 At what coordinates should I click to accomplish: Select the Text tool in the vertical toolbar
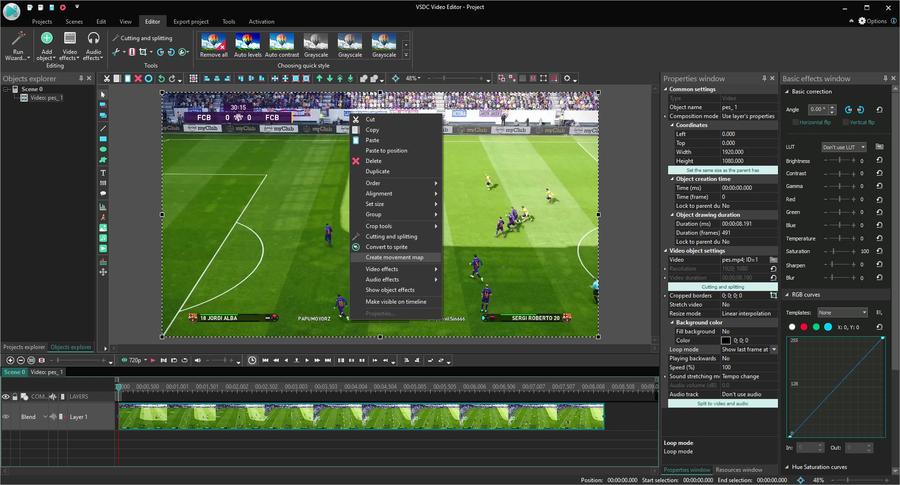pyautogui.click(x=103, y=172)
